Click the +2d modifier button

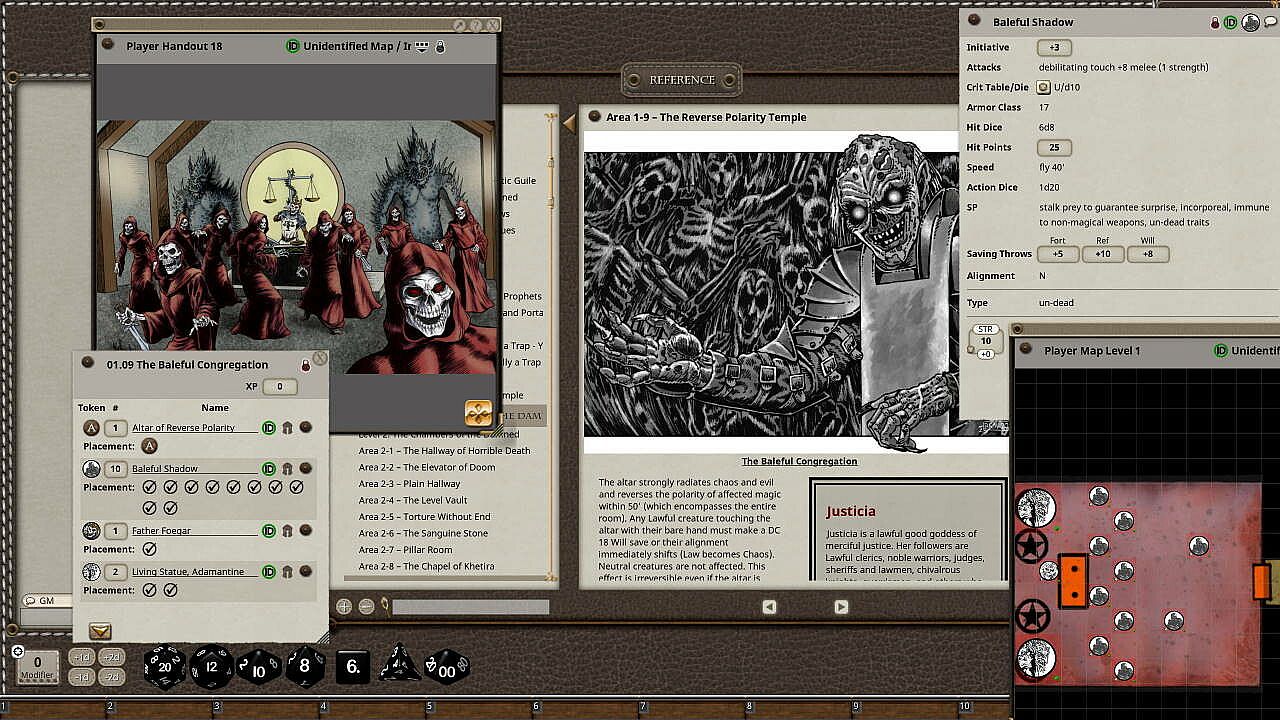[x=112, y=657]
